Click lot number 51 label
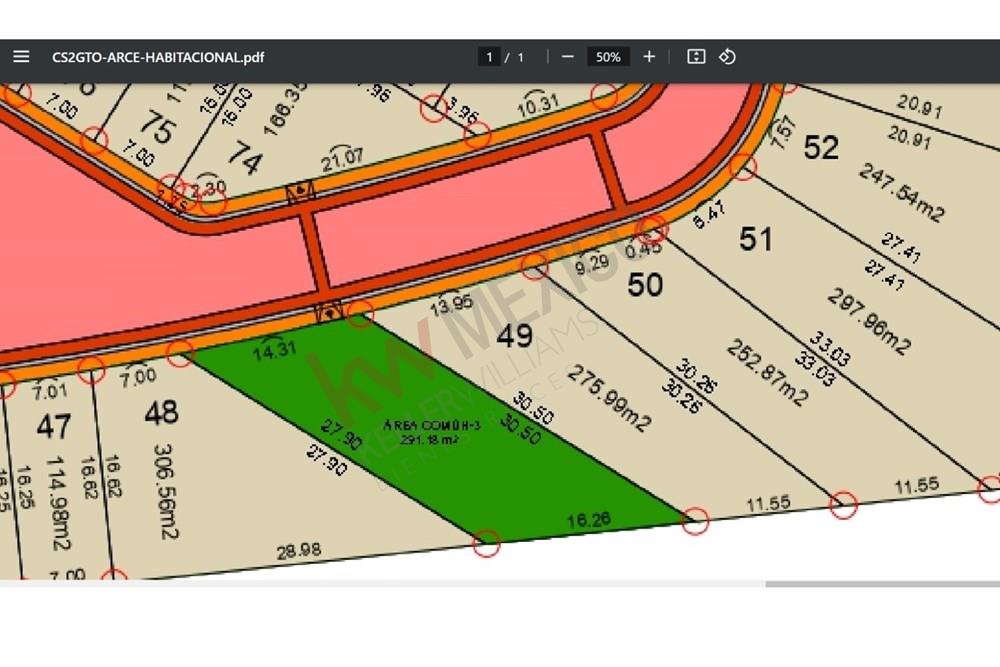This screenshot has width=1000, height=667. [x=756, y=239]
